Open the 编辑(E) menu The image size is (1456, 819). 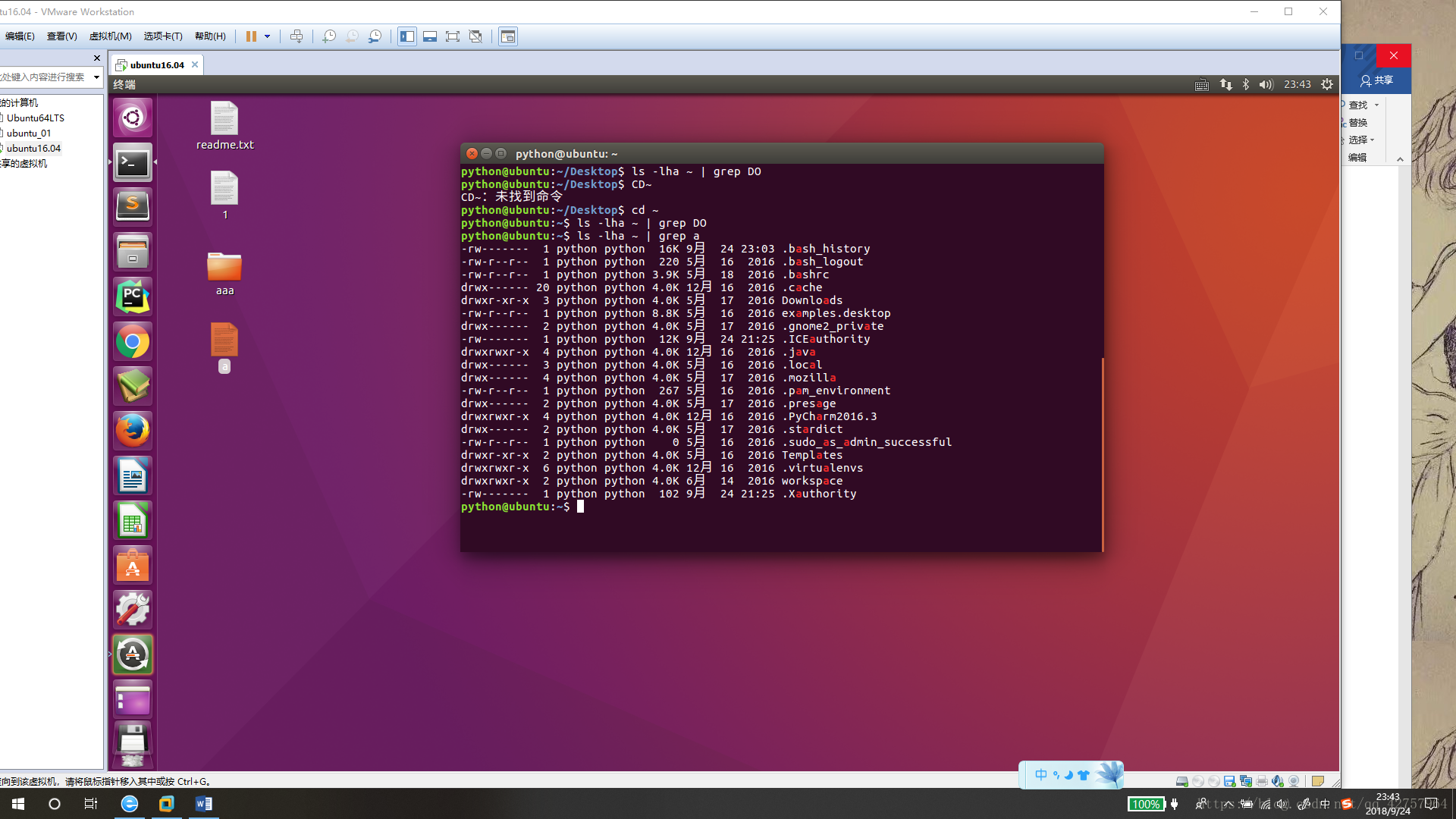click(20, 36)
